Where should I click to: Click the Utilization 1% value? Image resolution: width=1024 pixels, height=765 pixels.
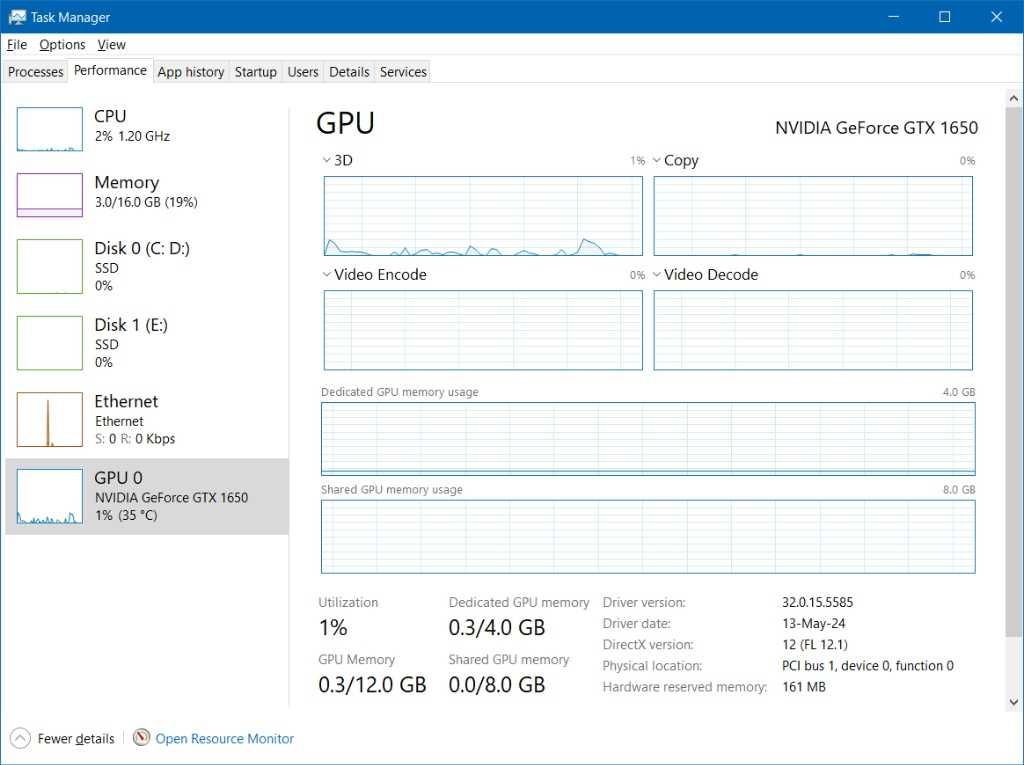pyautogui.click(x=333, y=627)
